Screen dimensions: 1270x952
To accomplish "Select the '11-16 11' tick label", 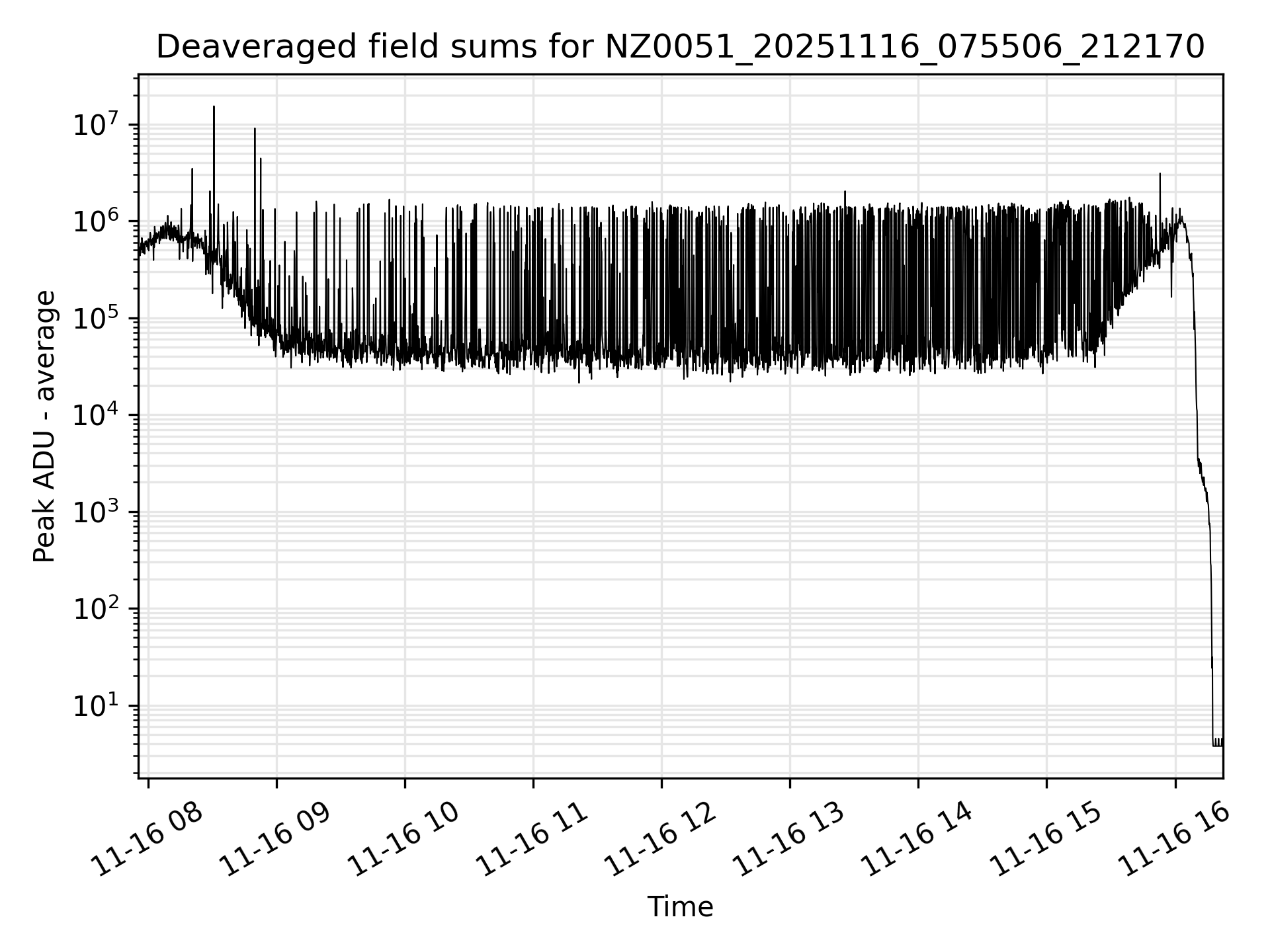I will (x=532, y=840).
